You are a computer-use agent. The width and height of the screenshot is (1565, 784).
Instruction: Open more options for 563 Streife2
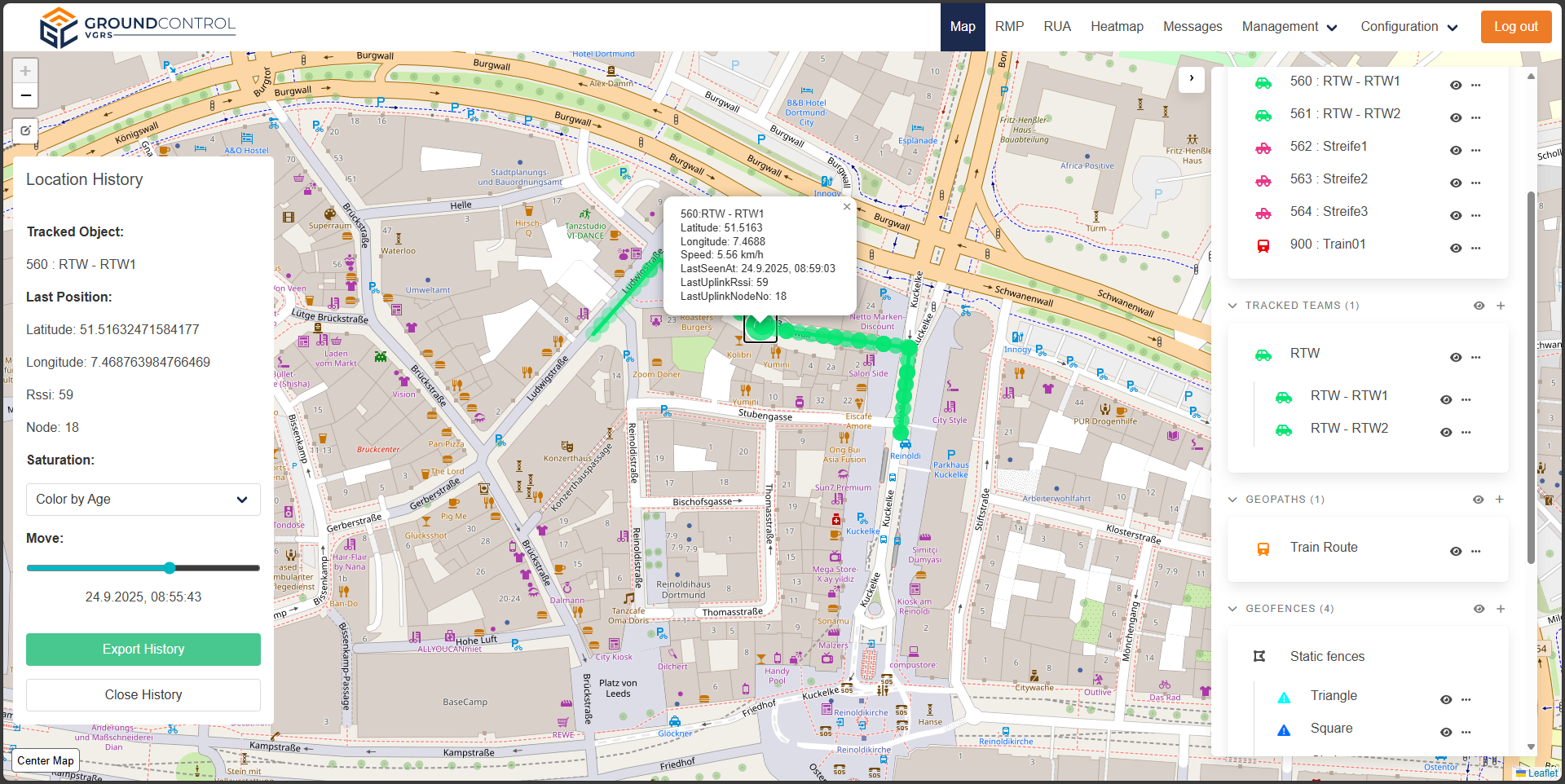[x=1475, y=183]
